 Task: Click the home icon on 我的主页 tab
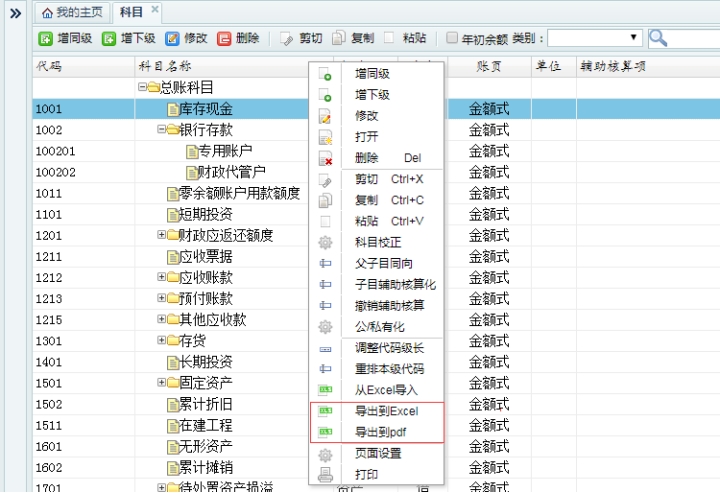[47, 12]
